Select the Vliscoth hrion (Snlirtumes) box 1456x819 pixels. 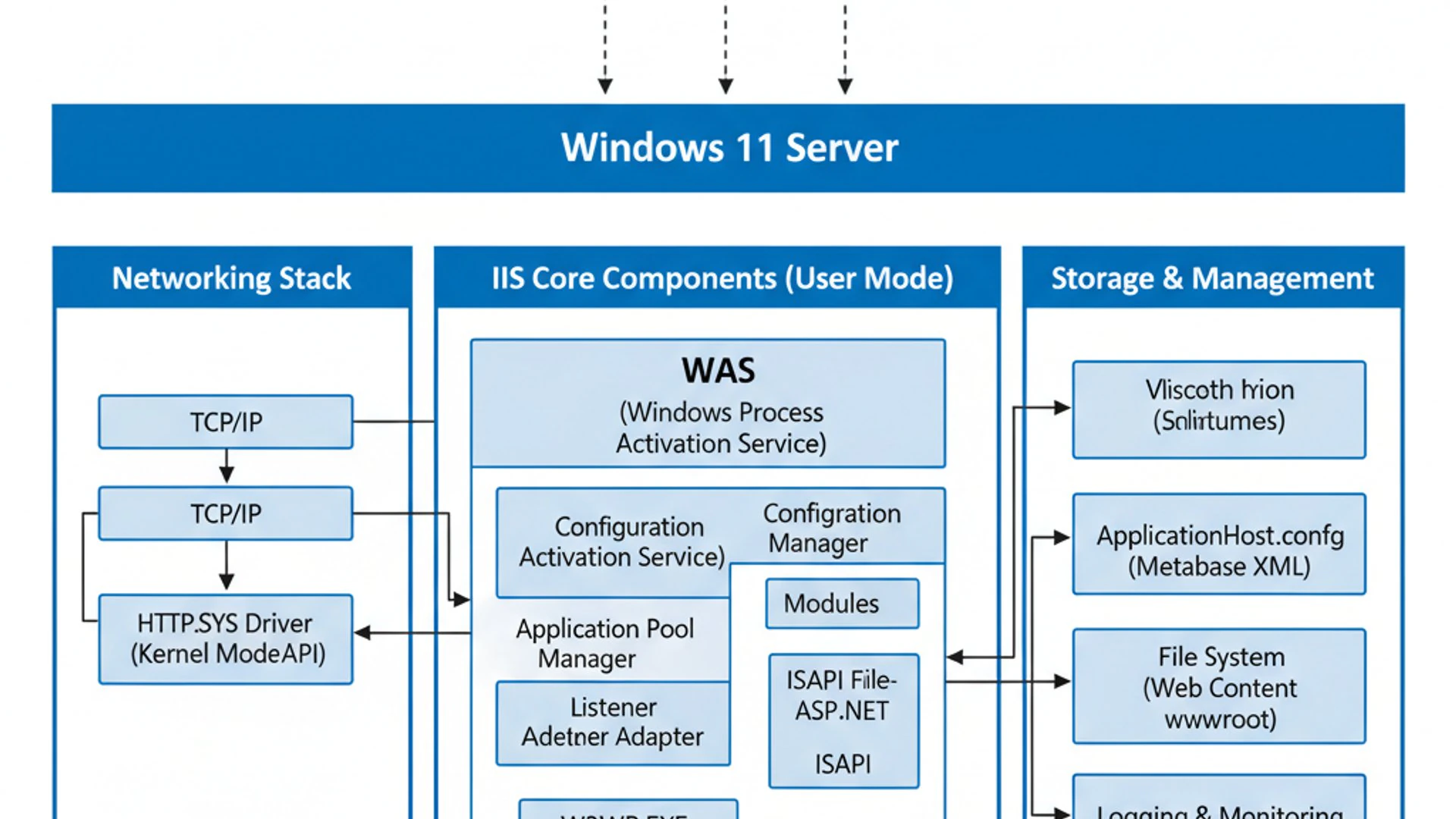(1219, 409)
